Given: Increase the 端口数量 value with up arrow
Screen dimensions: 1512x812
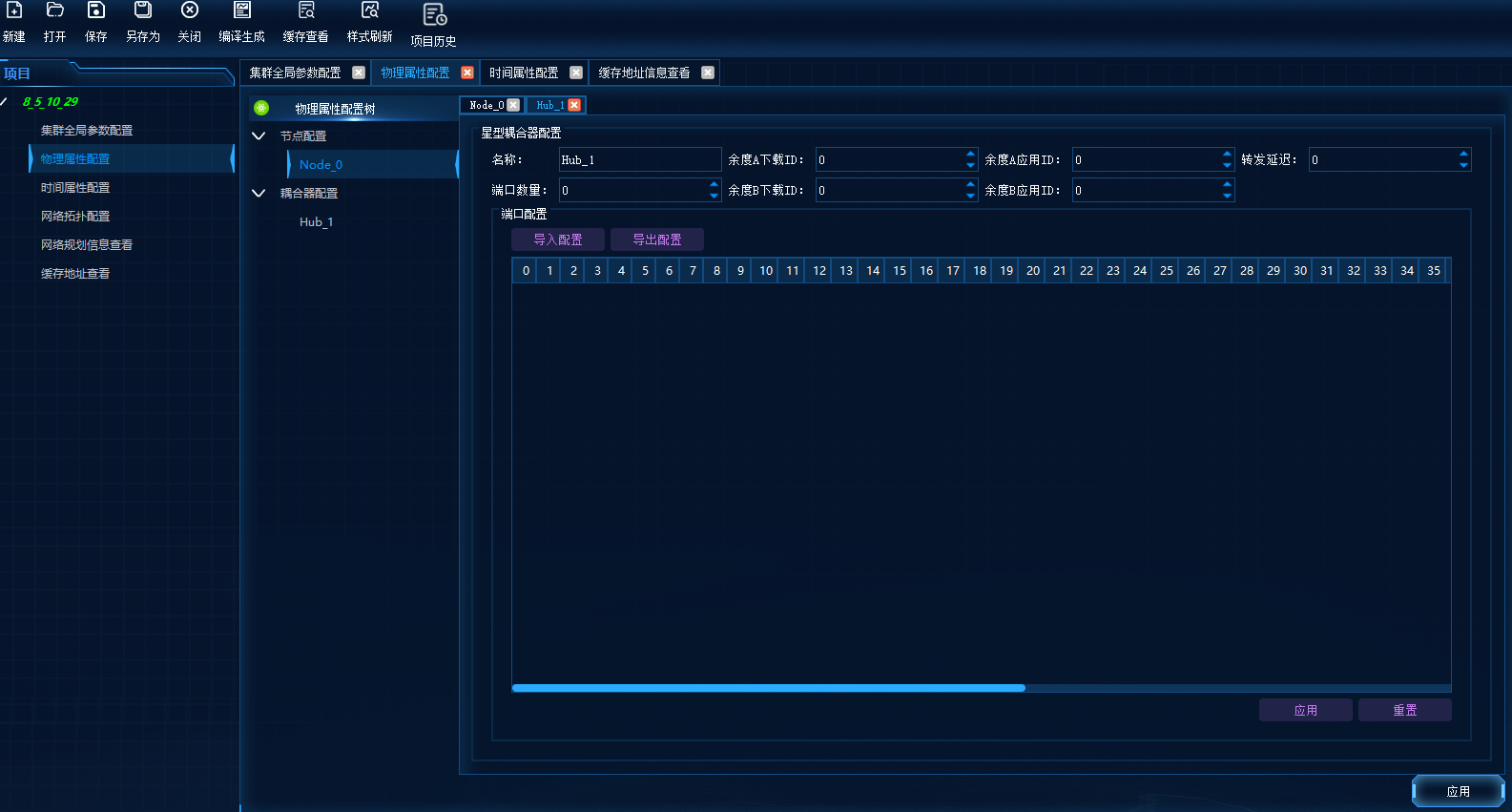Looking at the screenshot, I should point(714,184).
